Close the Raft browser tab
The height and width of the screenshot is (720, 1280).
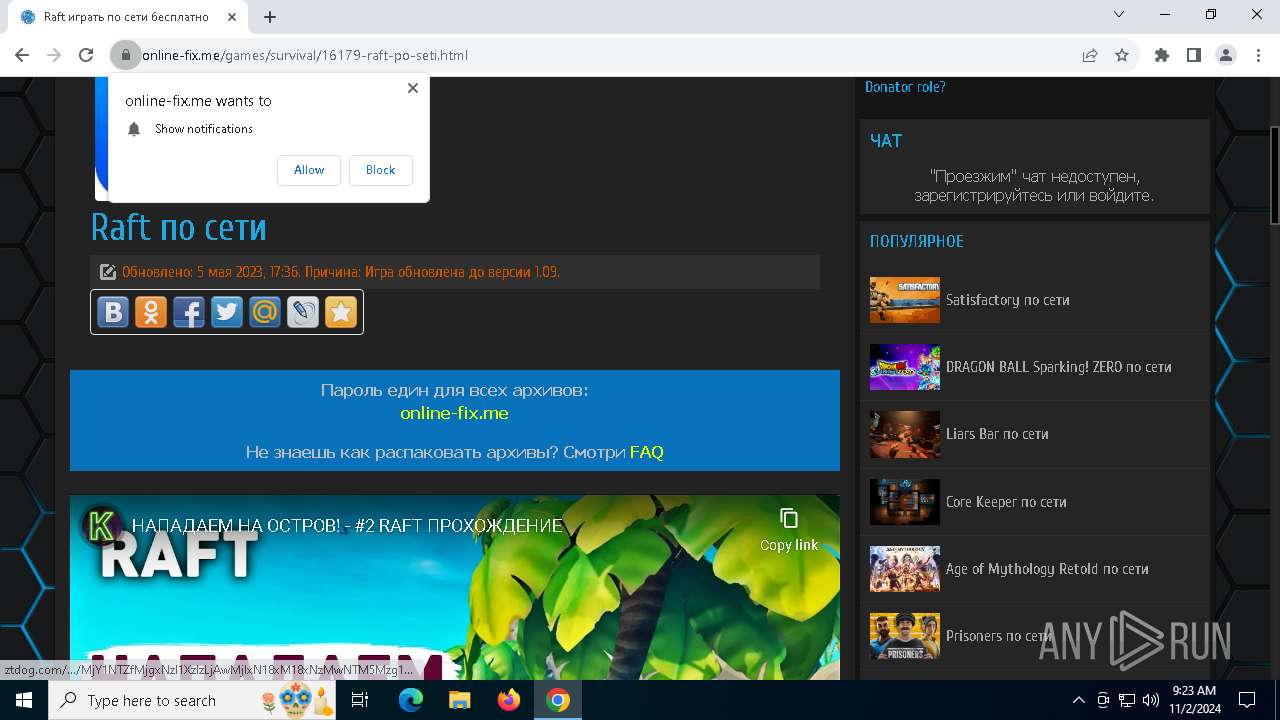coord(233,17)
